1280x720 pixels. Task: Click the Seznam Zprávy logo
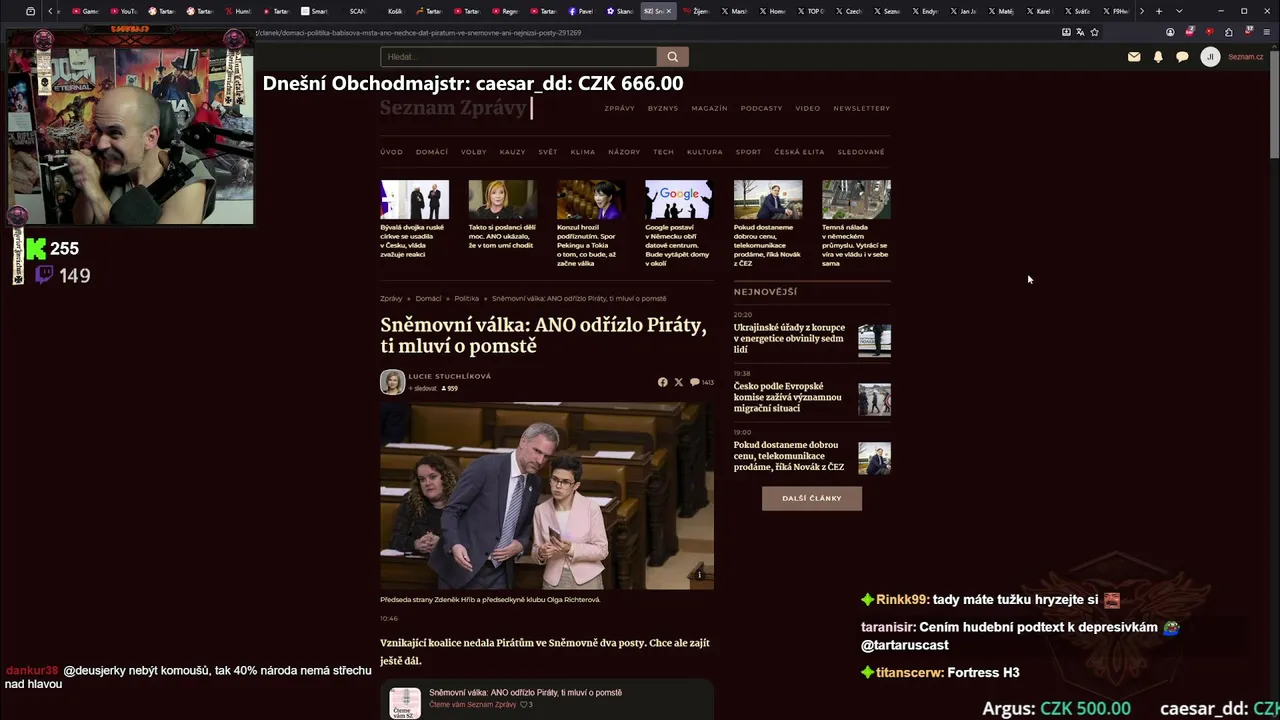tap(453, 108)
